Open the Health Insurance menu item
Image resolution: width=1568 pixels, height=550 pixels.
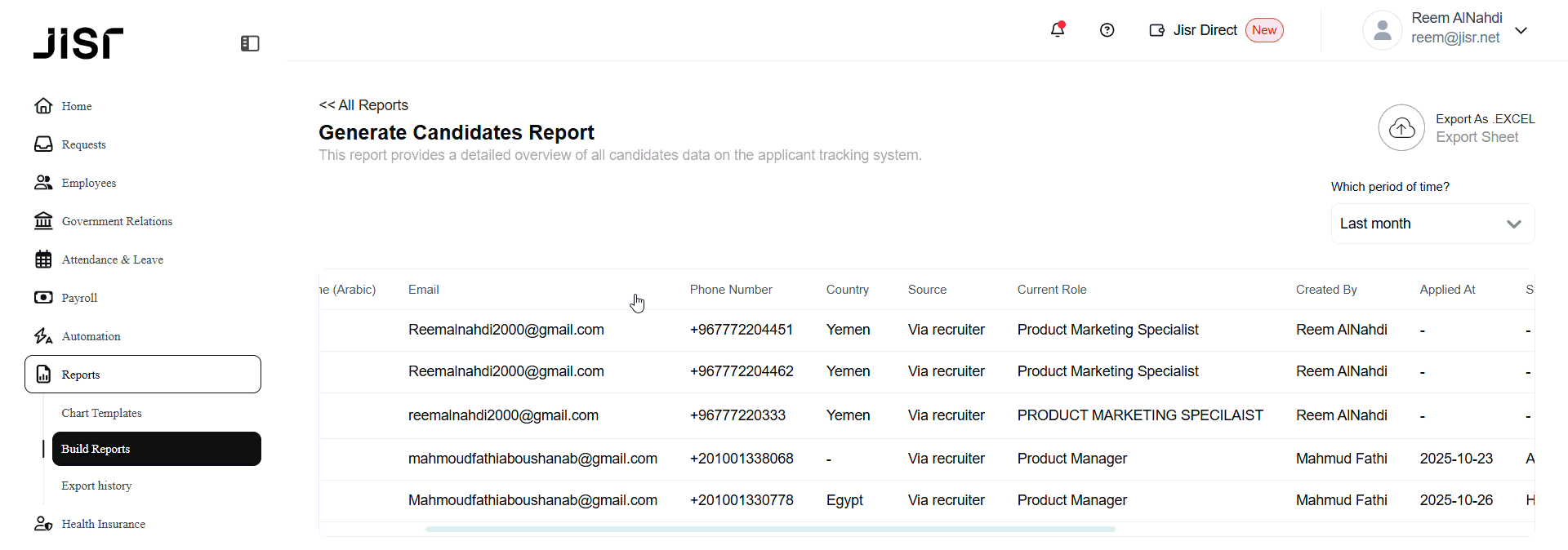click(103, 524)
